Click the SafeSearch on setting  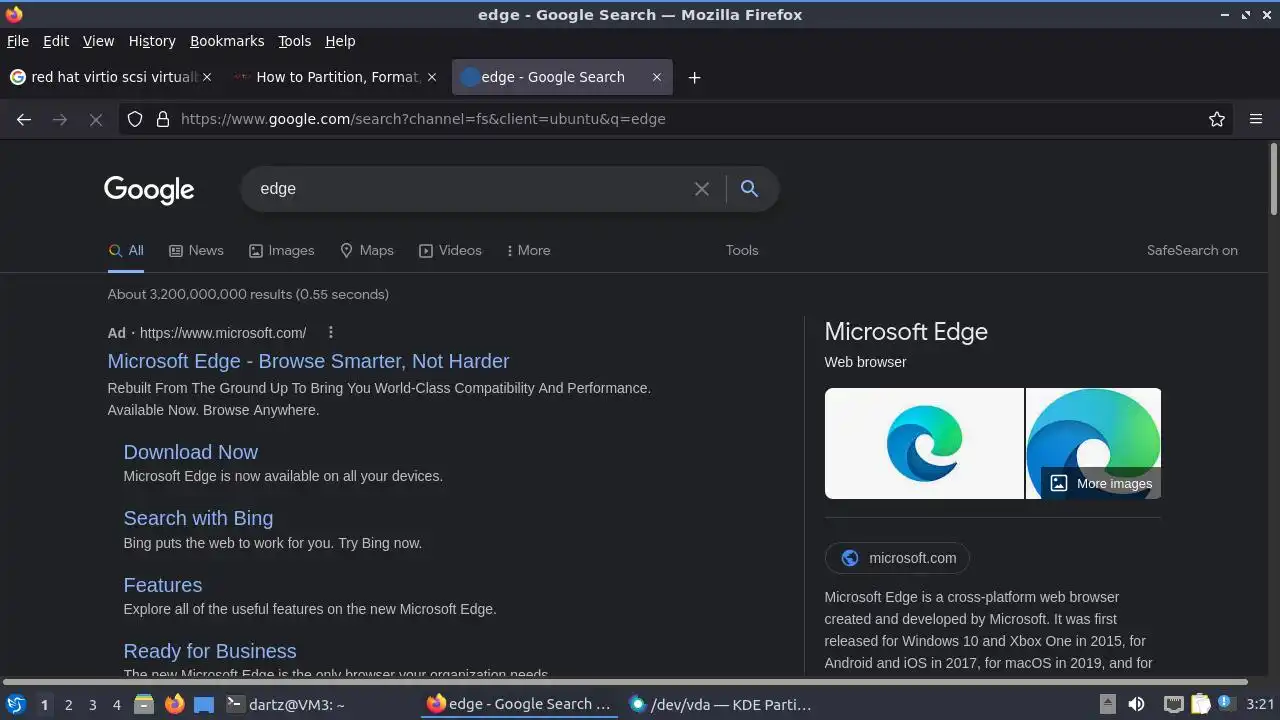1192,251
